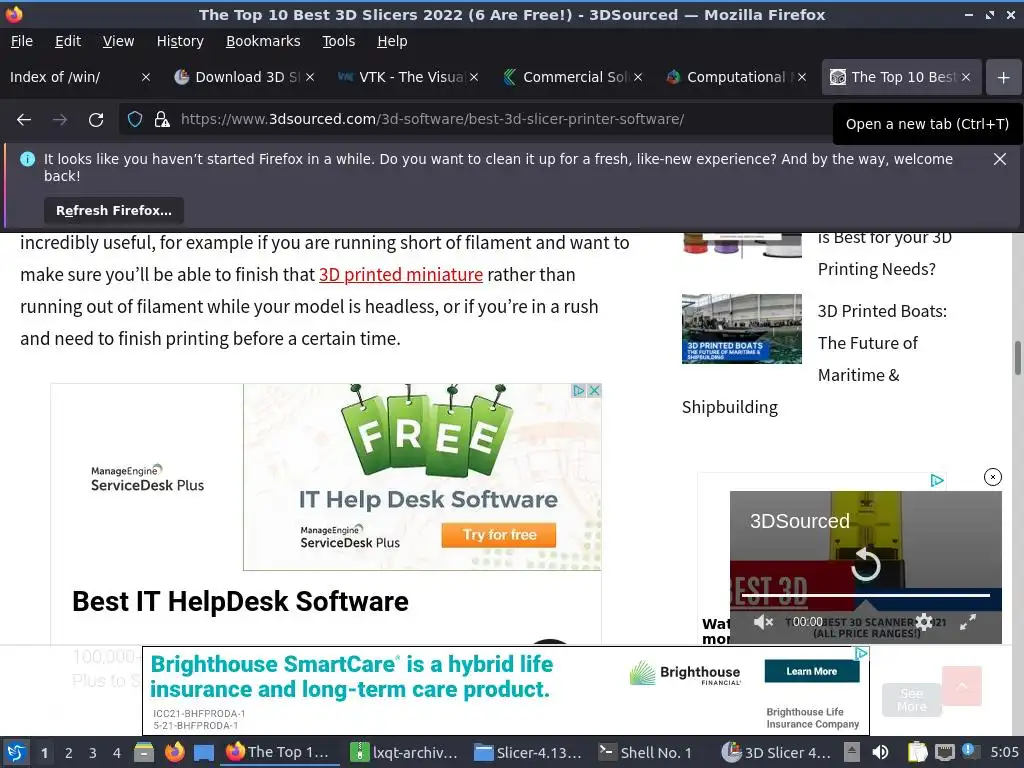The height and width of the screenshot is (768, 1024).
Task: Click 'Learn More' on Brighthouse ad
Action: 812,671
